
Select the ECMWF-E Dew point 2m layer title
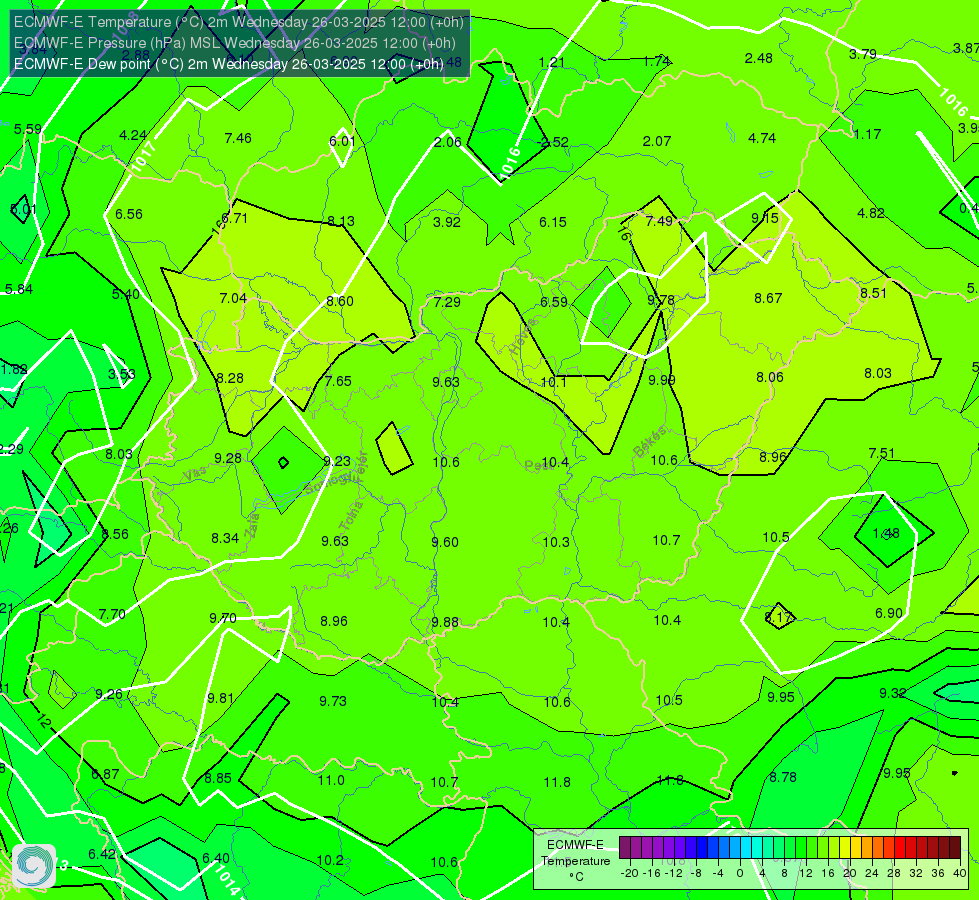pyautogui.click(x=229, y=64)
